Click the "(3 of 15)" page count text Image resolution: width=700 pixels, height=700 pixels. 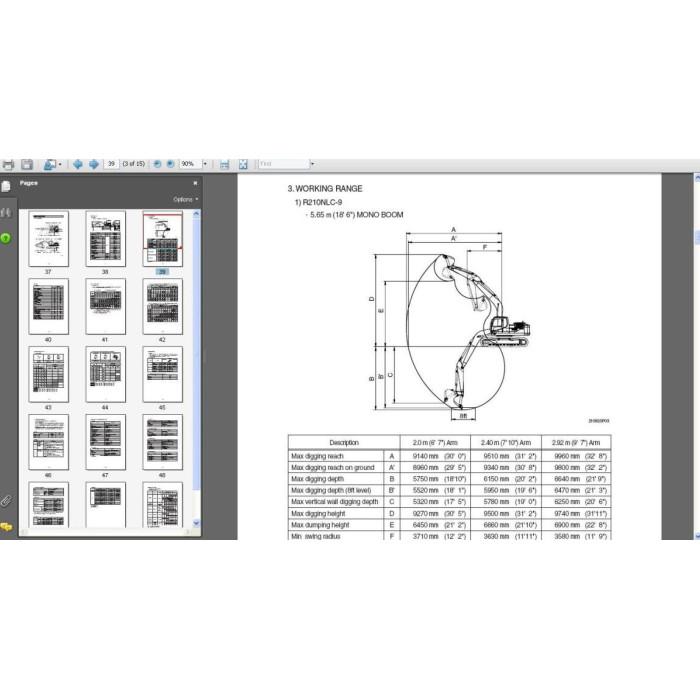tap(133, 164)
